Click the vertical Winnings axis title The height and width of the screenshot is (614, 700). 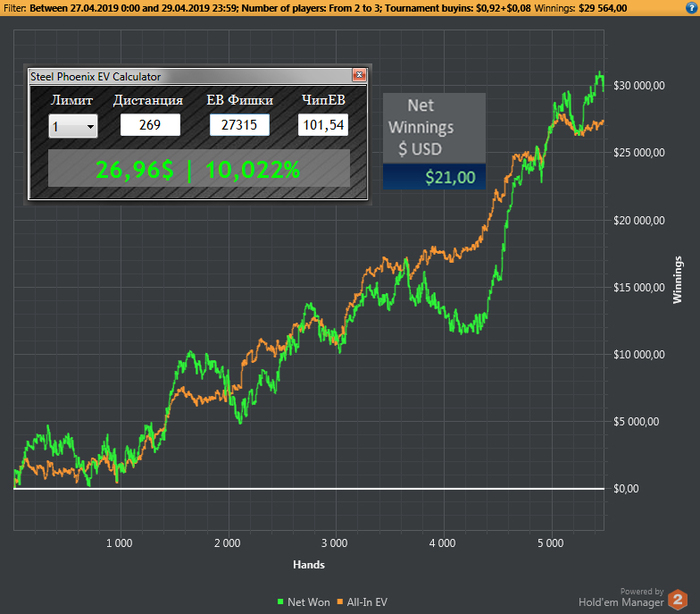pos(677,280)
